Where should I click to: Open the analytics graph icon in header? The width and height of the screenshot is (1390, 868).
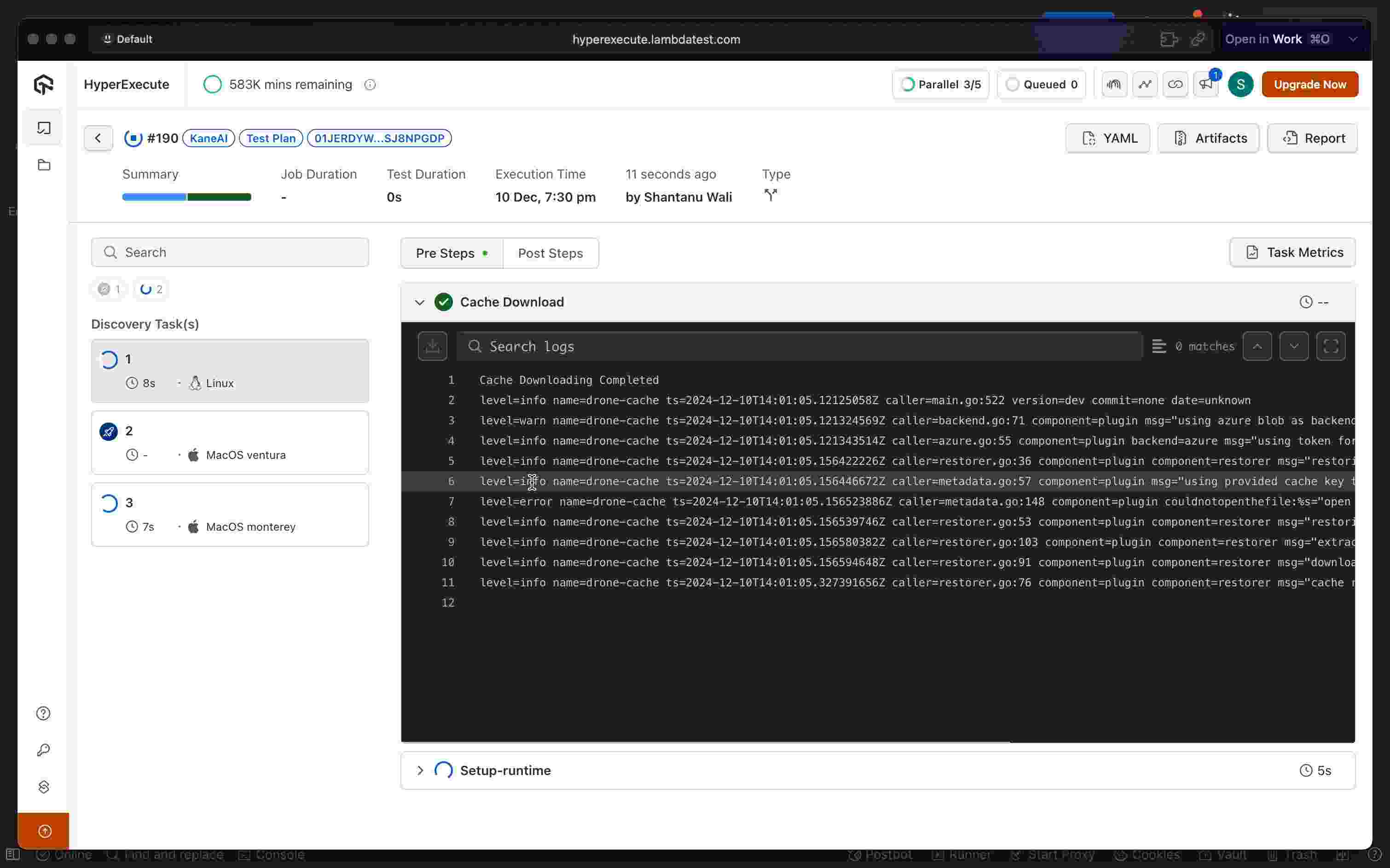1145,84
